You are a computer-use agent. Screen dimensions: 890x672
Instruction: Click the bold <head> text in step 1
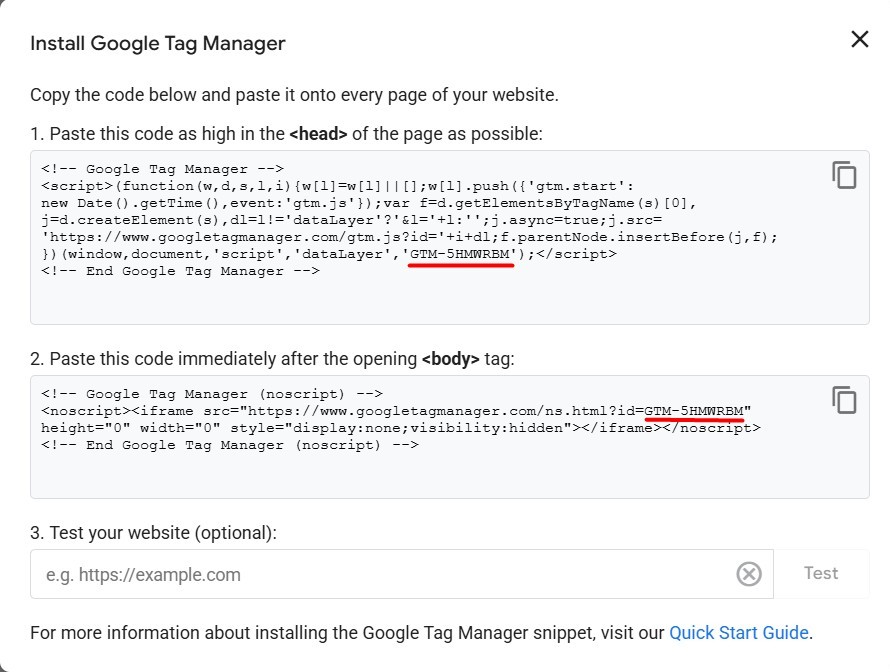coord(318,134)
